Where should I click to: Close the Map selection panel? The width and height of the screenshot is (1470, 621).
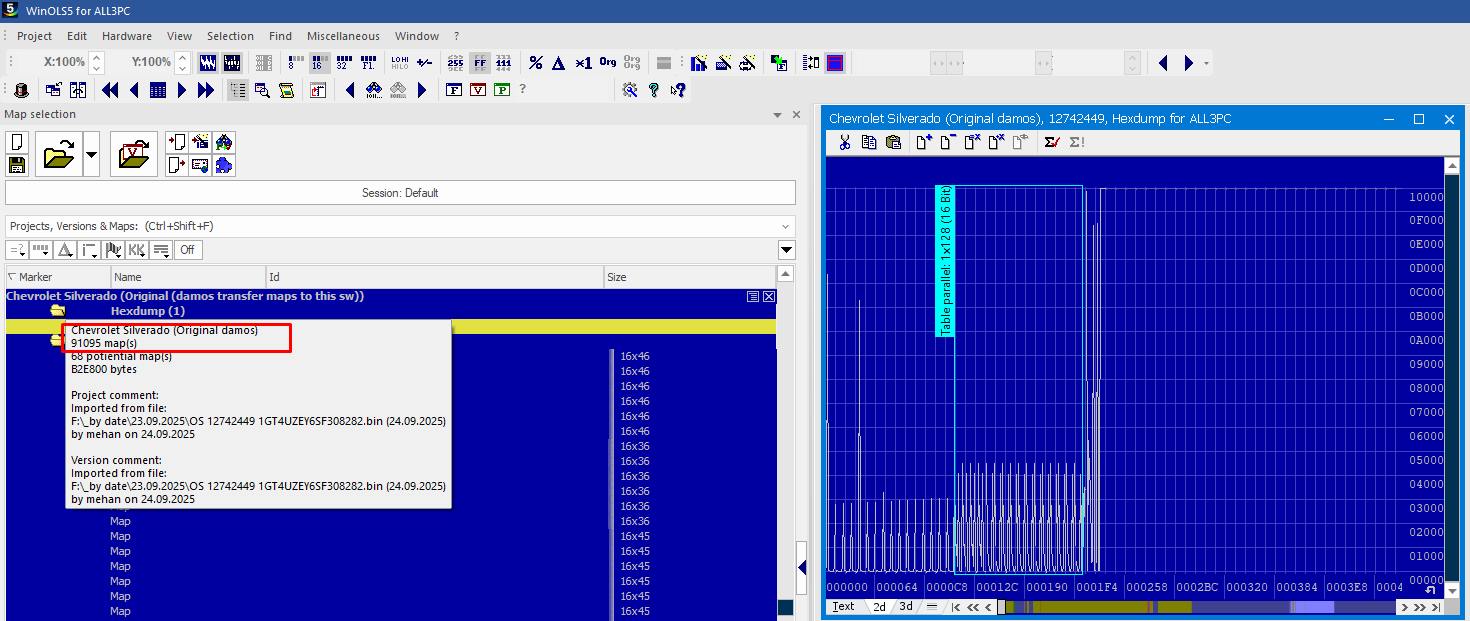point(796,115)
